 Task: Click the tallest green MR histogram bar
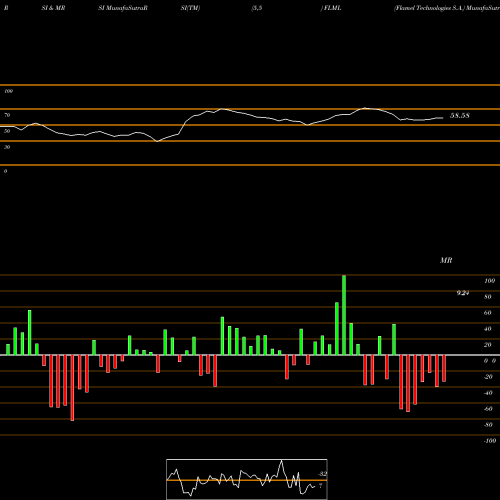tap(344, 315)
